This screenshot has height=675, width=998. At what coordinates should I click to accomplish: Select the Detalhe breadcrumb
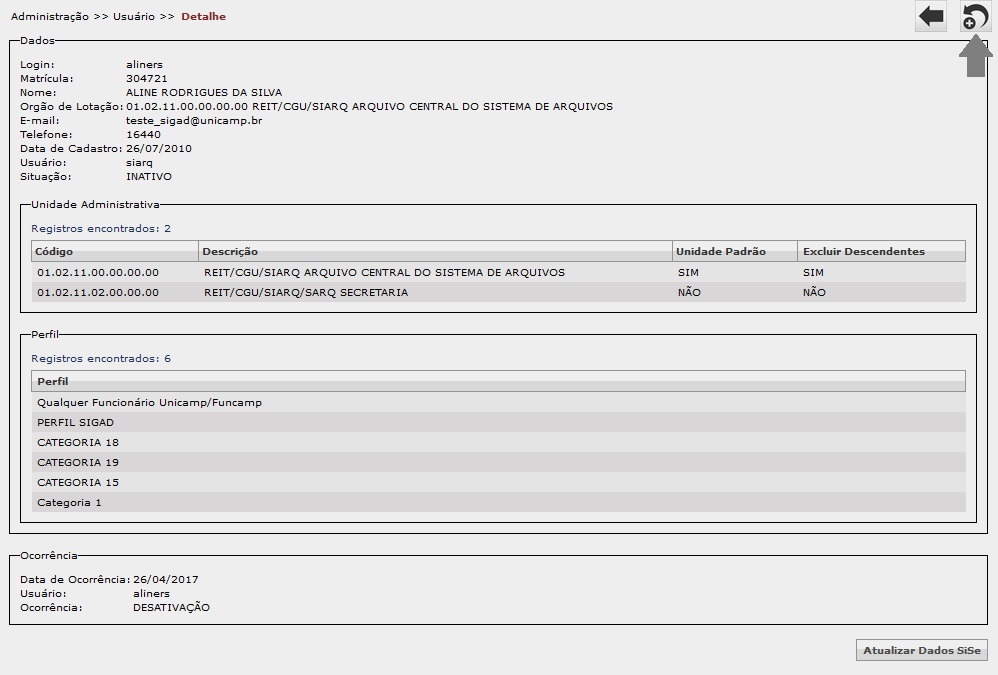click(204, 17)
